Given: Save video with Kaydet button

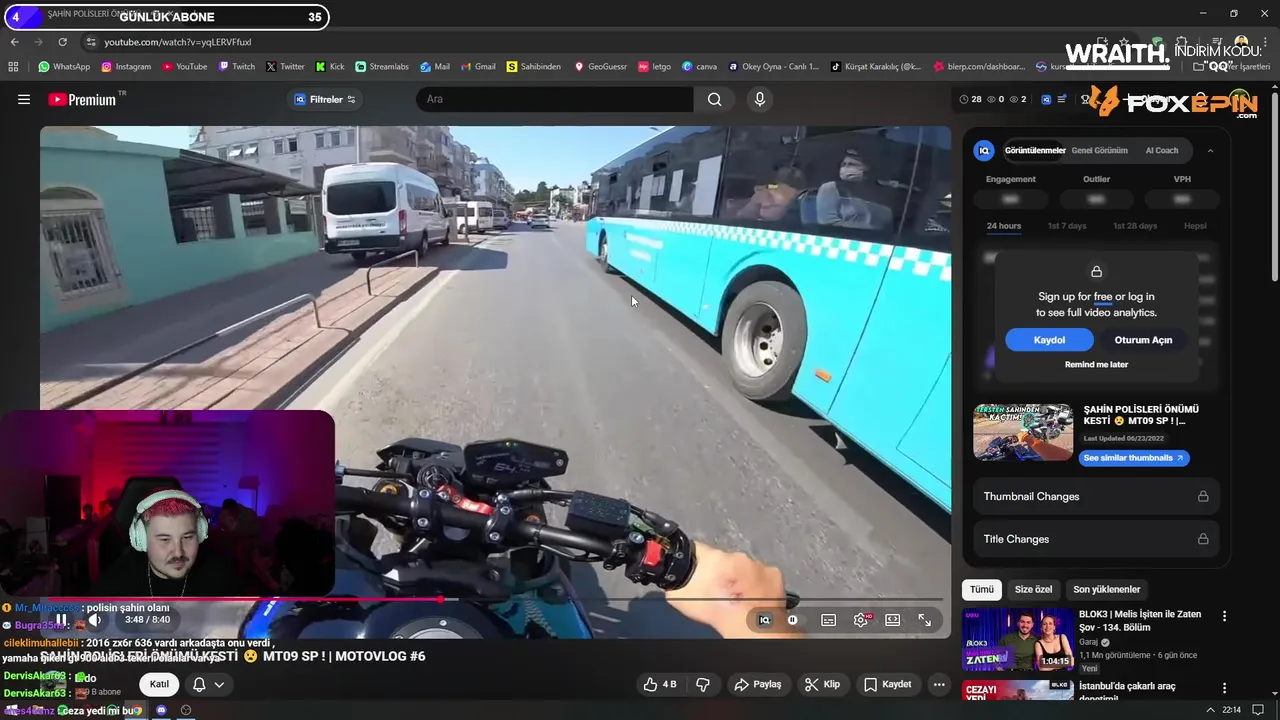Looking at the screenshot, I should pyautogui.click(x=888, y=684).
